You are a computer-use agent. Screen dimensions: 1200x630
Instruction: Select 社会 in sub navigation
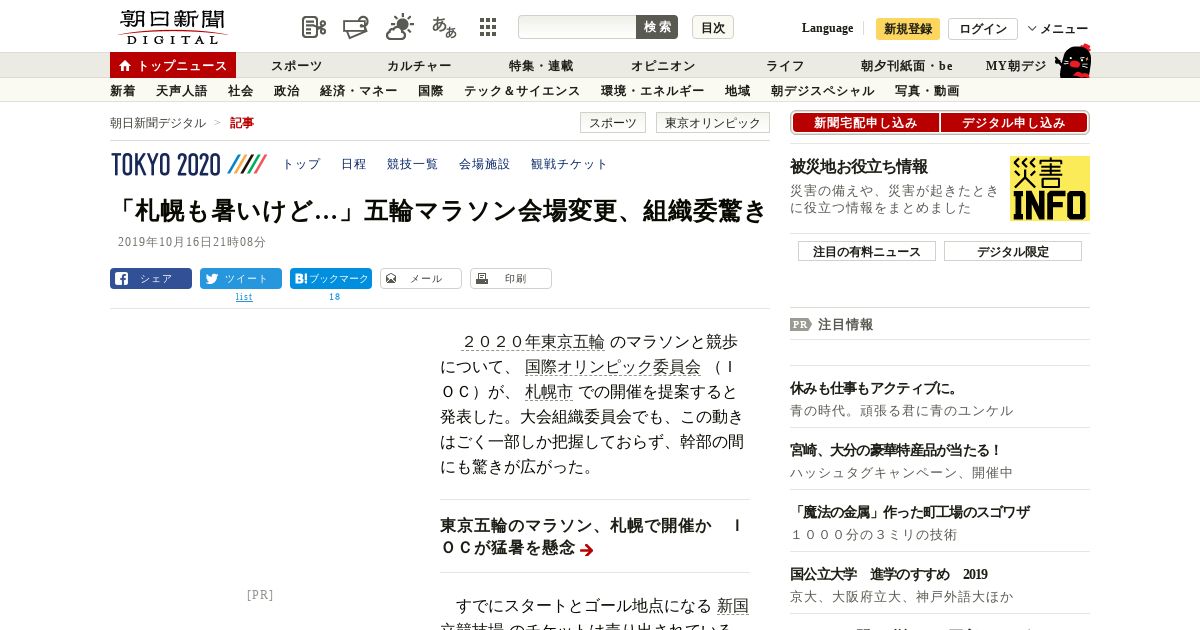(241, 91)
